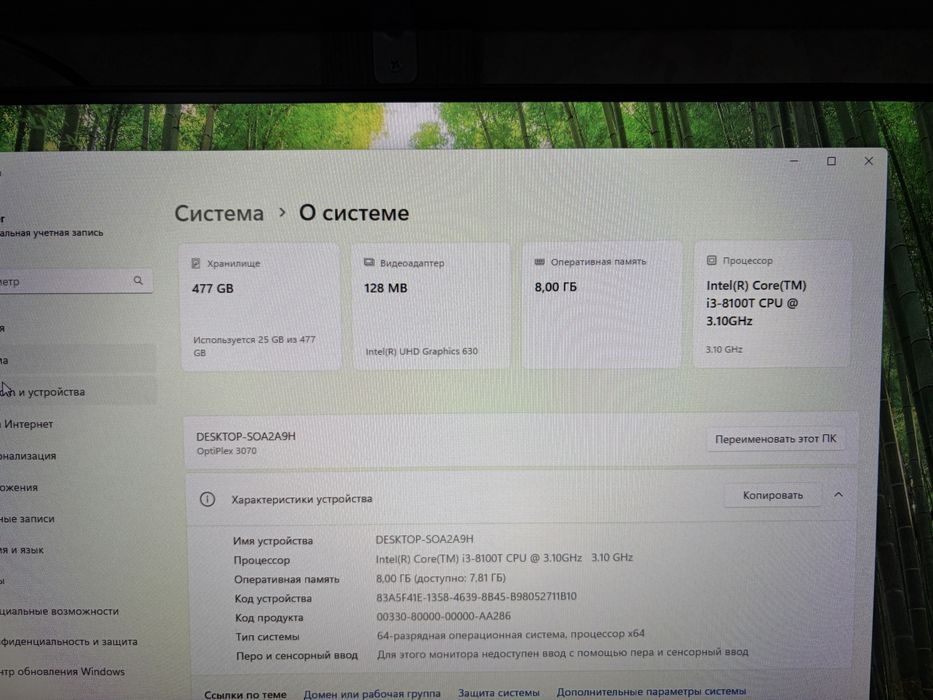The height and width of the screenshot is (700, 933).
Task: Click the локальная учетная запись profile text
Action: click(51, 233)
